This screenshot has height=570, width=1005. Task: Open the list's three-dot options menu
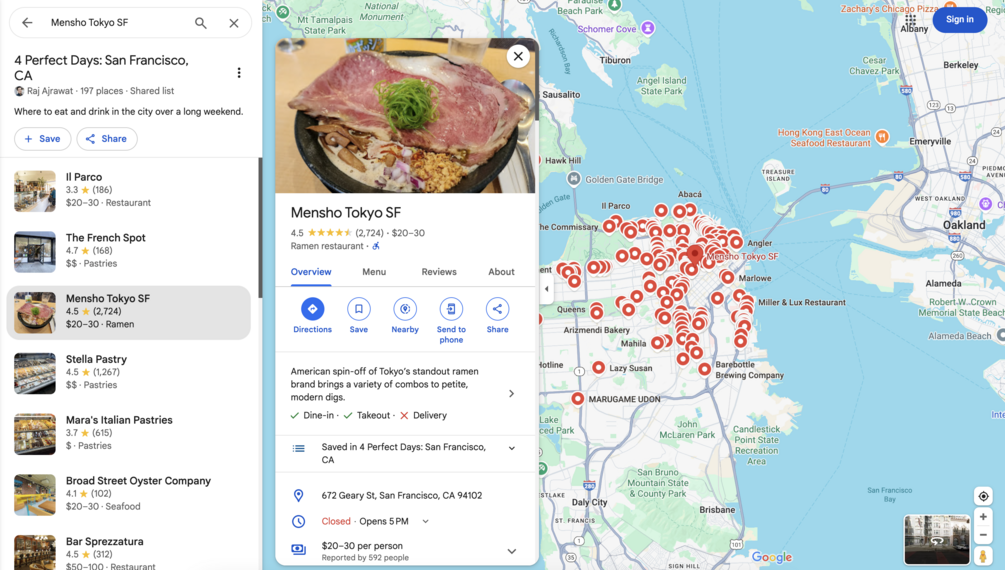pyautogui.click(x=239, y=73)
